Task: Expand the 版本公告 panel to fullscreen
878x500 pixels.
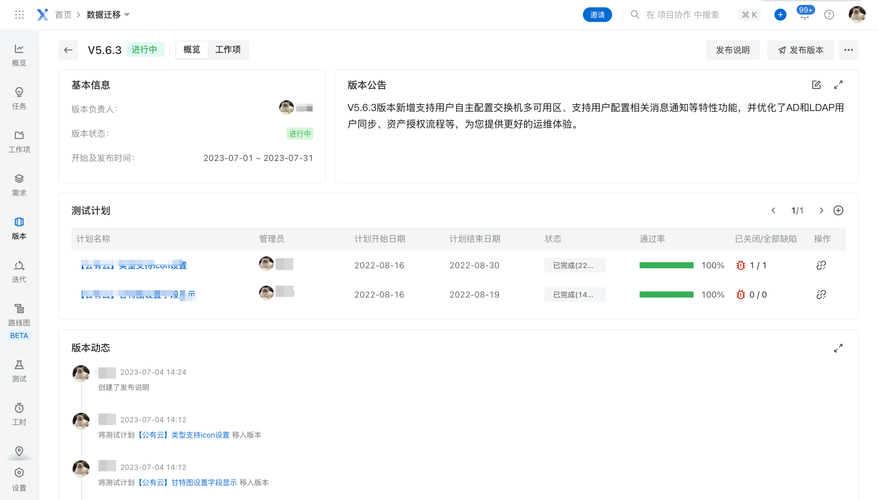Action: 838,85
